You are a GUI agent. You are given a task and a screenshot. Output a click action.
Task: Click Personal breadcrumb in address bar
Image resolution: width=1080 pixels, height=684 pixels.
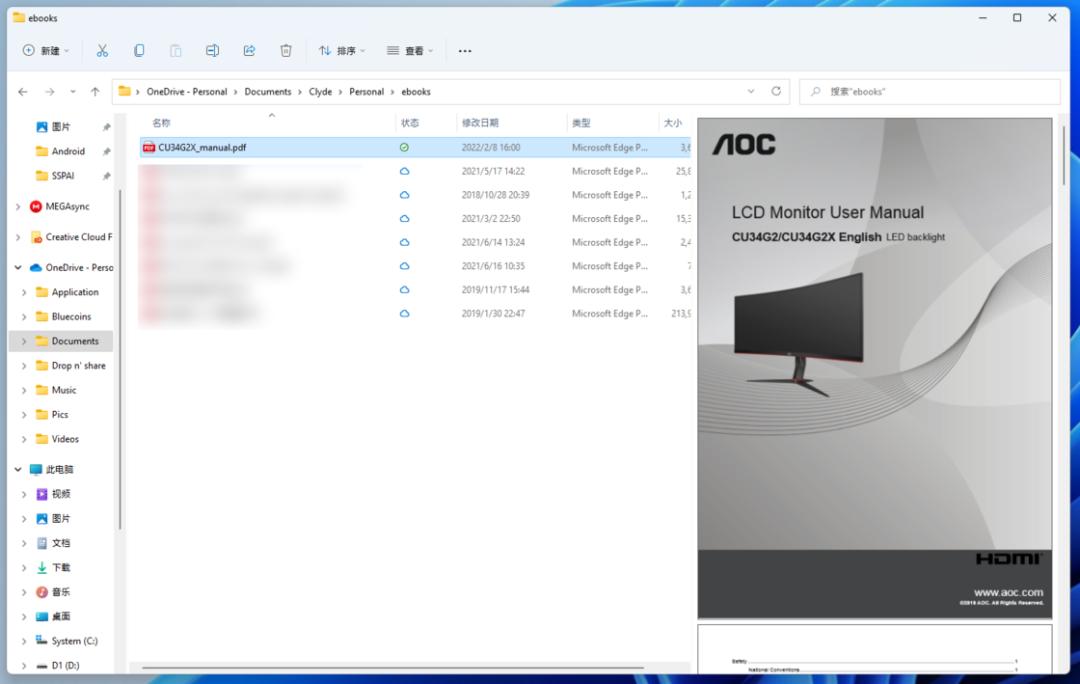pos(366,92)
